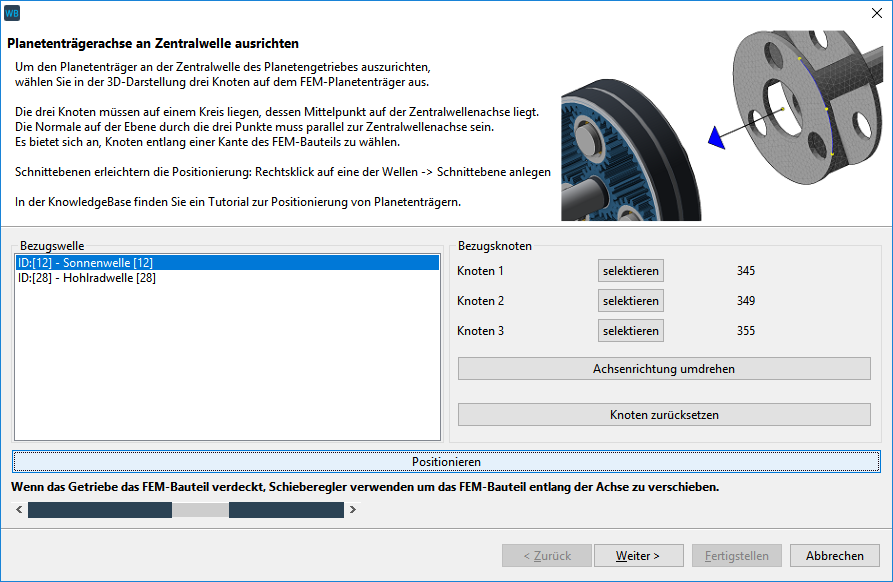Click the Zurück back button
The width and height of the screenshot is (893, 582).
(x=546, y=556)
